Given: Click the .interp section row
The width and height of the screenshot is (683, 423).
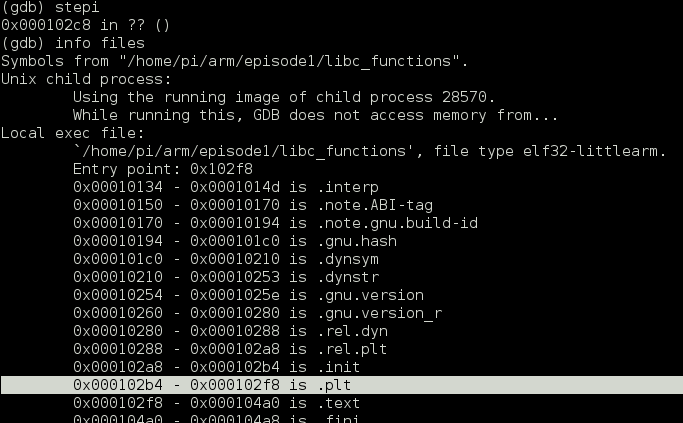Looking at the screenshot, I should coord(226,187).
